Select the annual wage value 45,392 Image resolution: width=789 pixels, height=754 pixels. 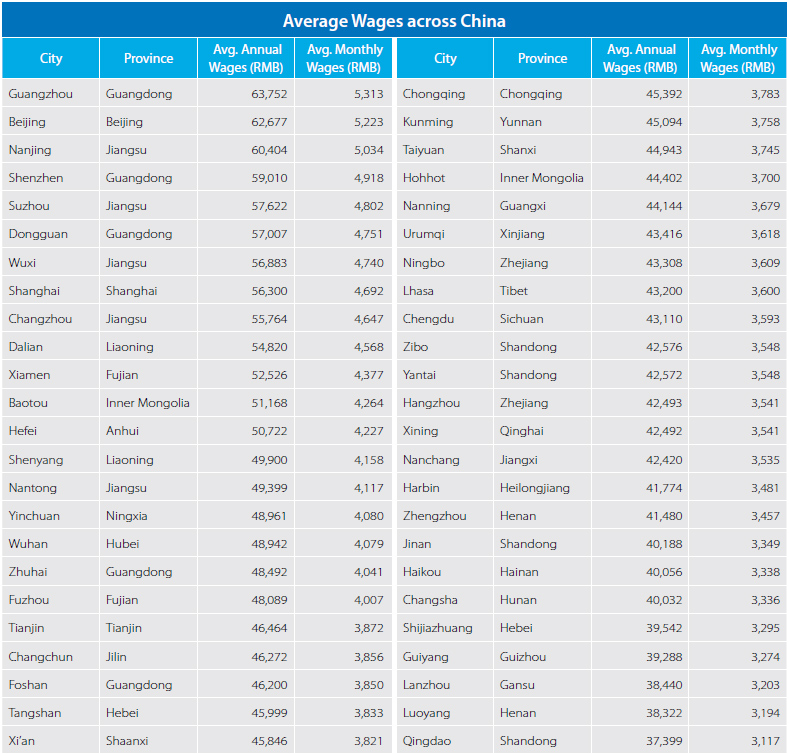pos(657,94)
